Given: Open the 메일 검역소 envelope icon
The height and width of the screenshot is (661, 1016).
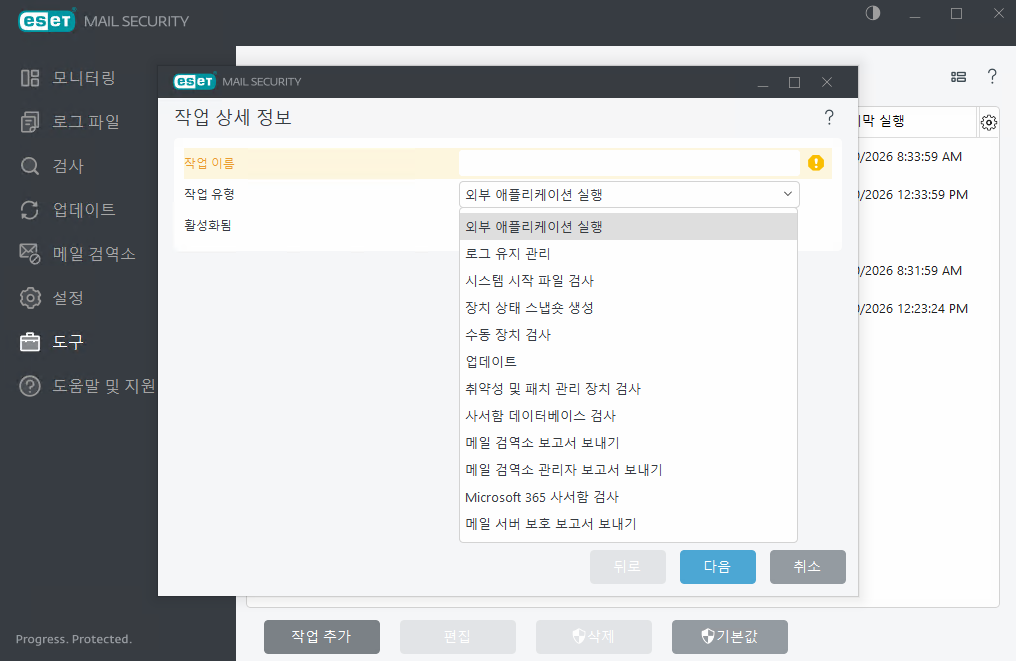Looking at the screenshot, I should tap(30, 254).
